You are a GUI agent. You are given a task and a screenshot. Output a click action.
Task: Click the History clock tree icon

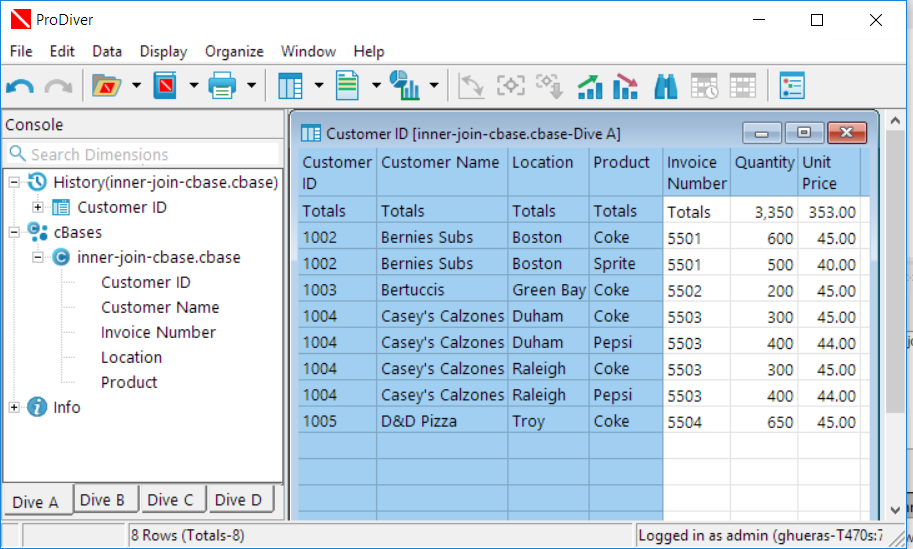point(37,182)
